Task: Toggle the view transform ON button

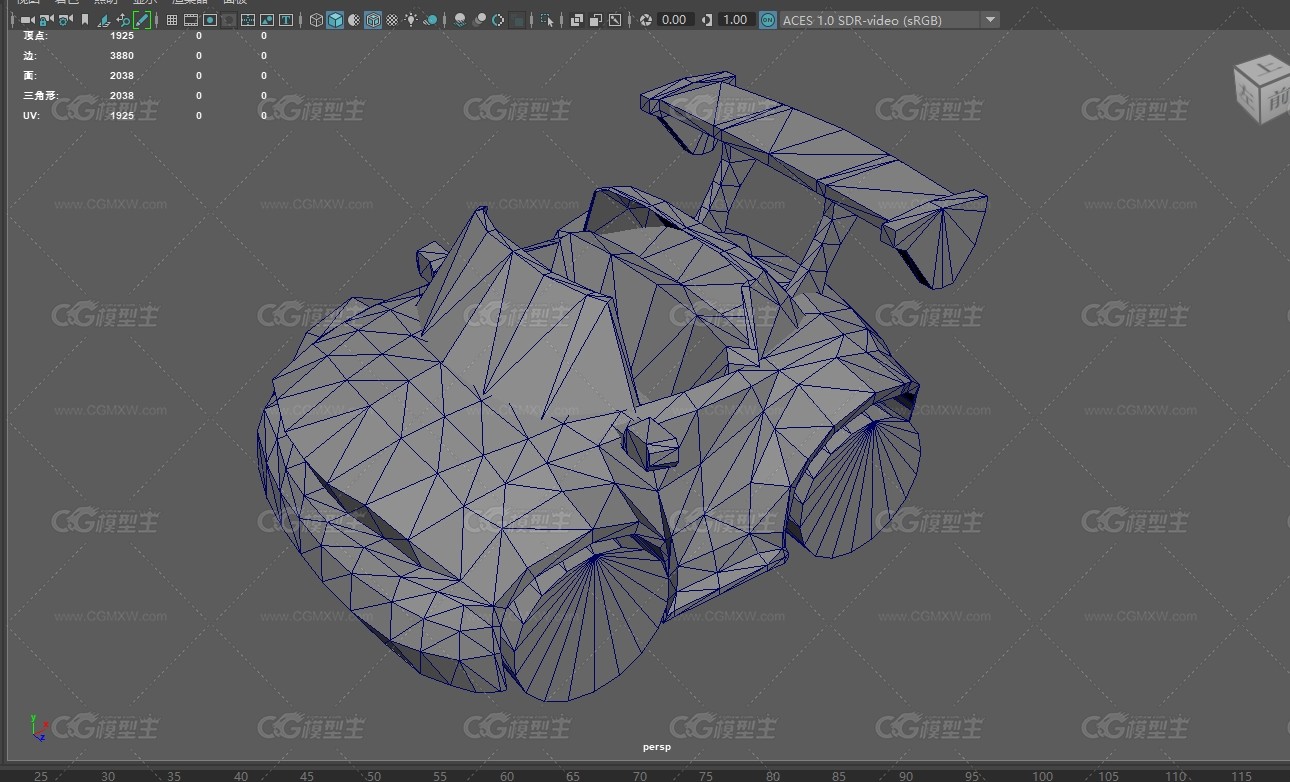Action: pos(768,20)
